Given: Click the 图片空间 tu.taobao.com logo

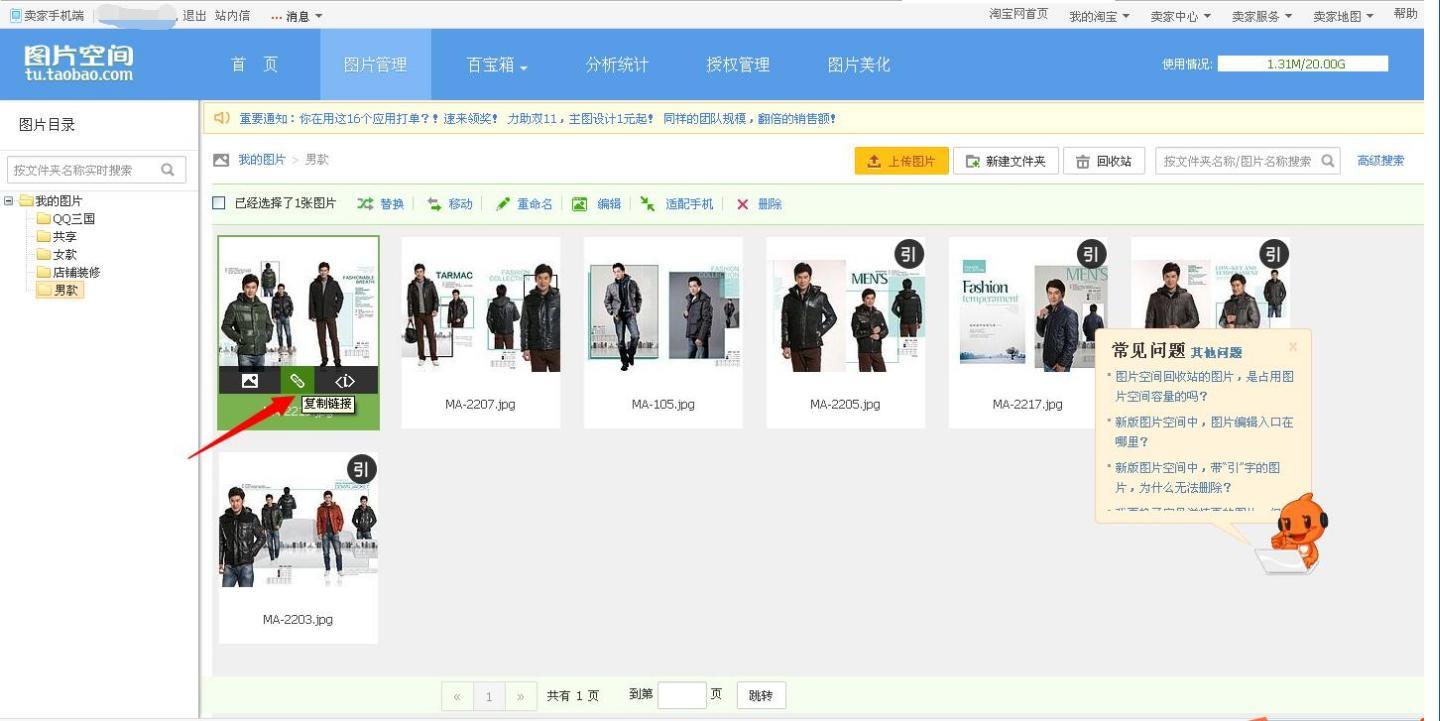Looking at the screenshot, I should [78, 63].
